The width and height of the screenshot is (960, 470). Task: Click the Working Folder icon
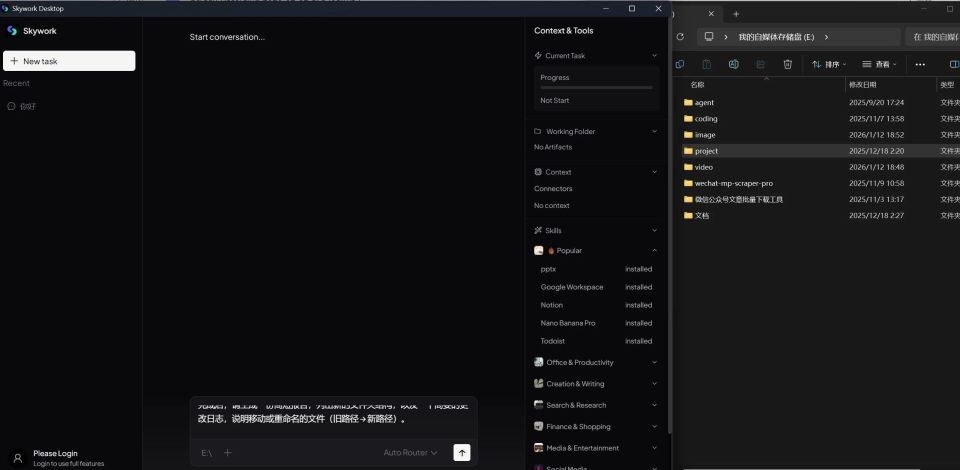click(x=538, y=132)
